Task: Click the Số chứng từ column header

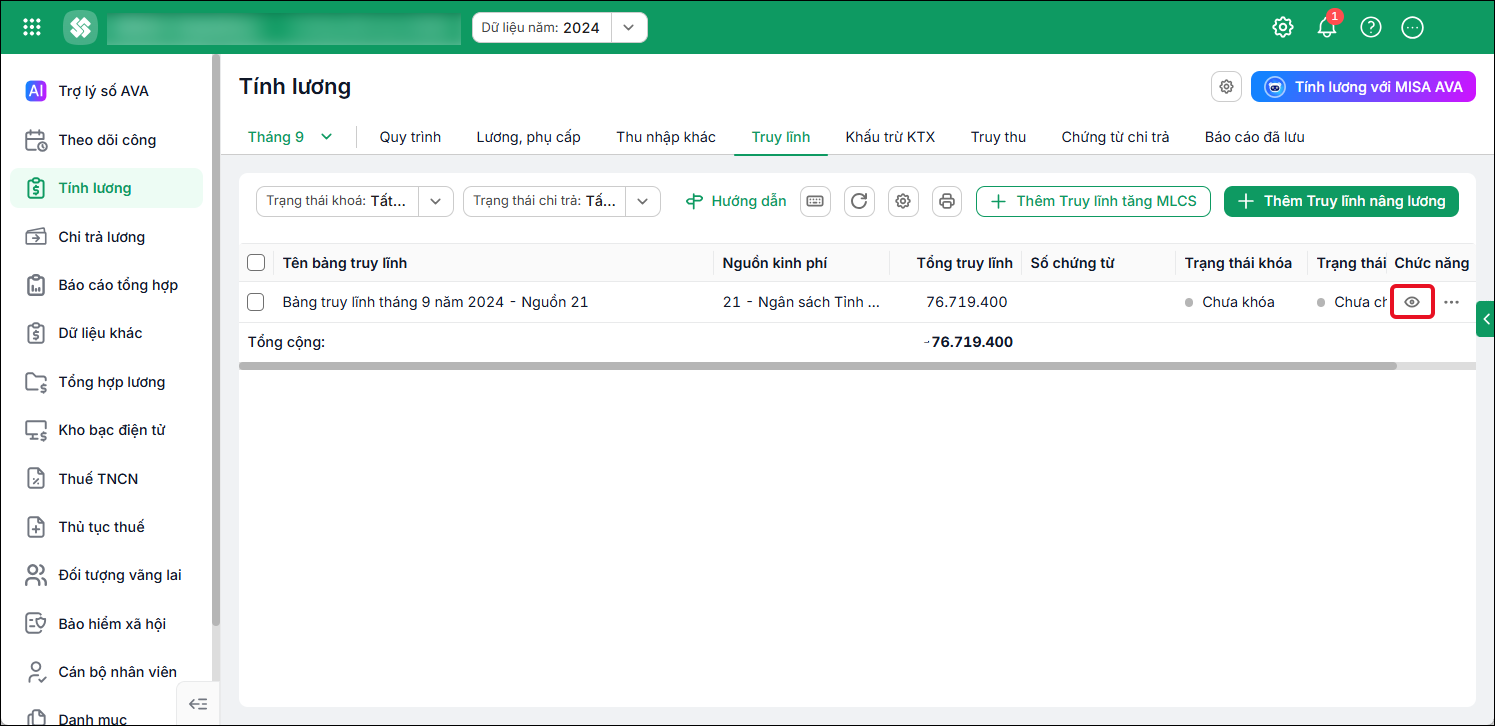Action: pos(1072,263)
